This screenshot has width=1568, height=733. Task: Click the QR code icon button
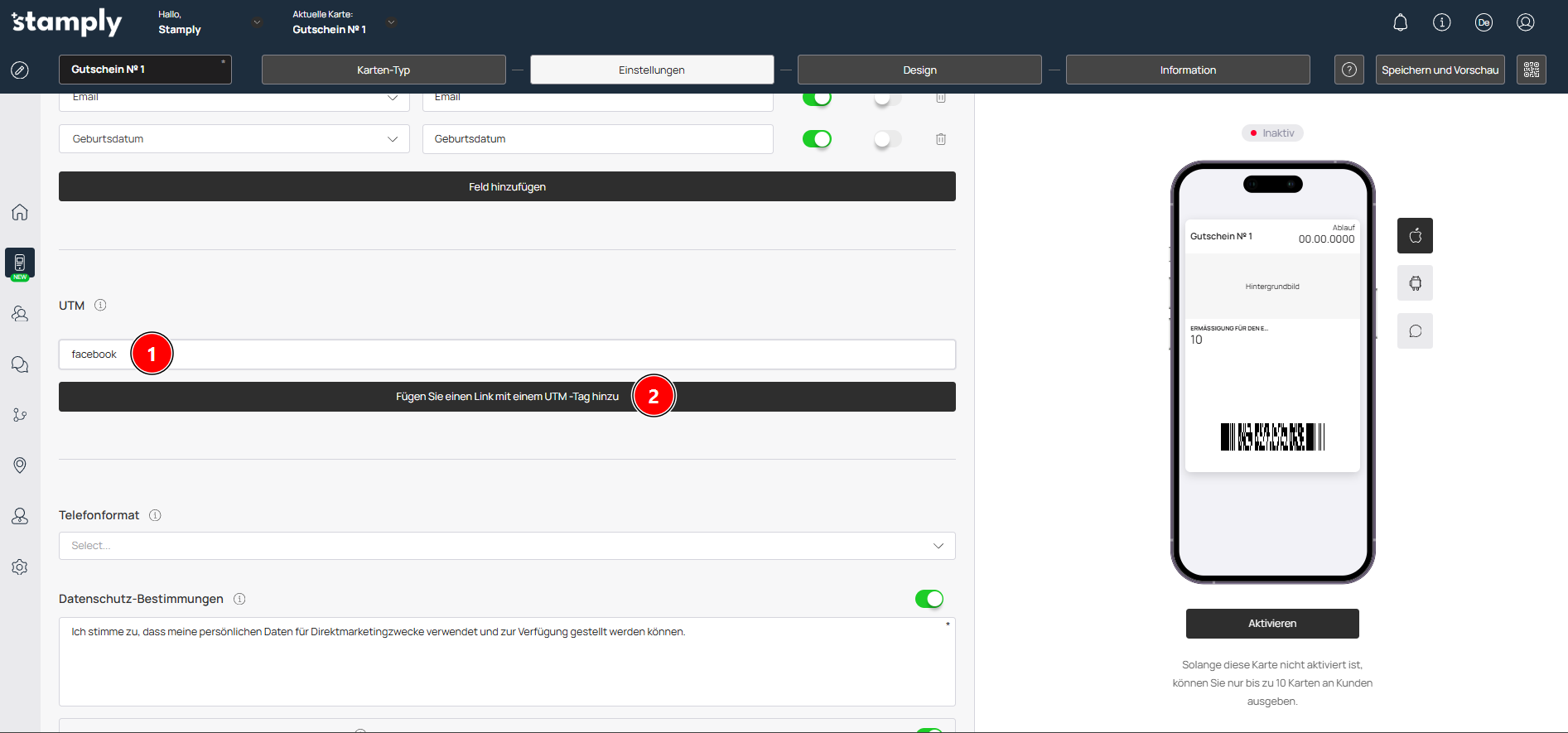[x=1531, y=70]
